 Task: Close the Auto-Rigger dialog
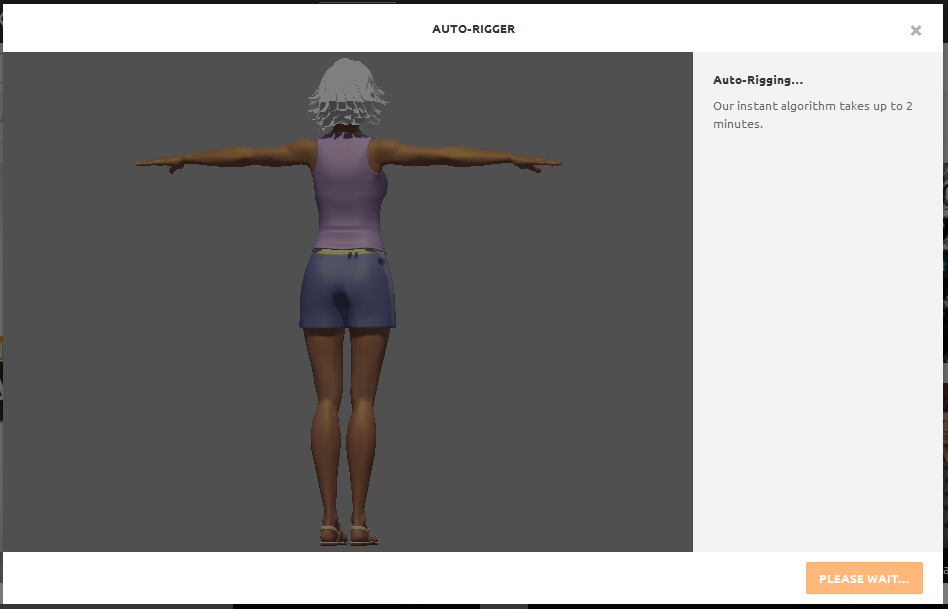pos(915,30)
